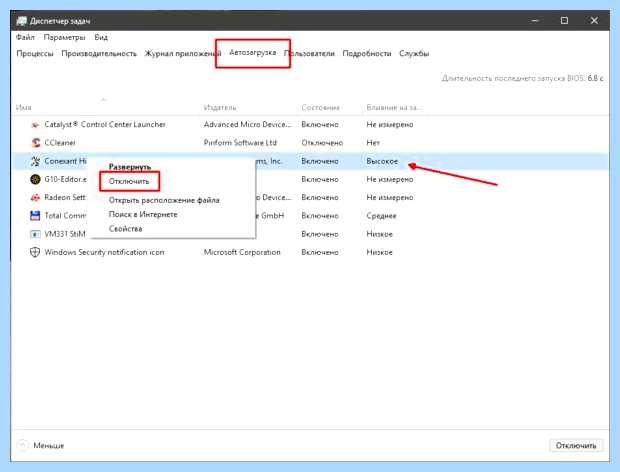Click the Windows Security shield icon
The height and width of the screenshot is (472, 620).
(35, 252)
